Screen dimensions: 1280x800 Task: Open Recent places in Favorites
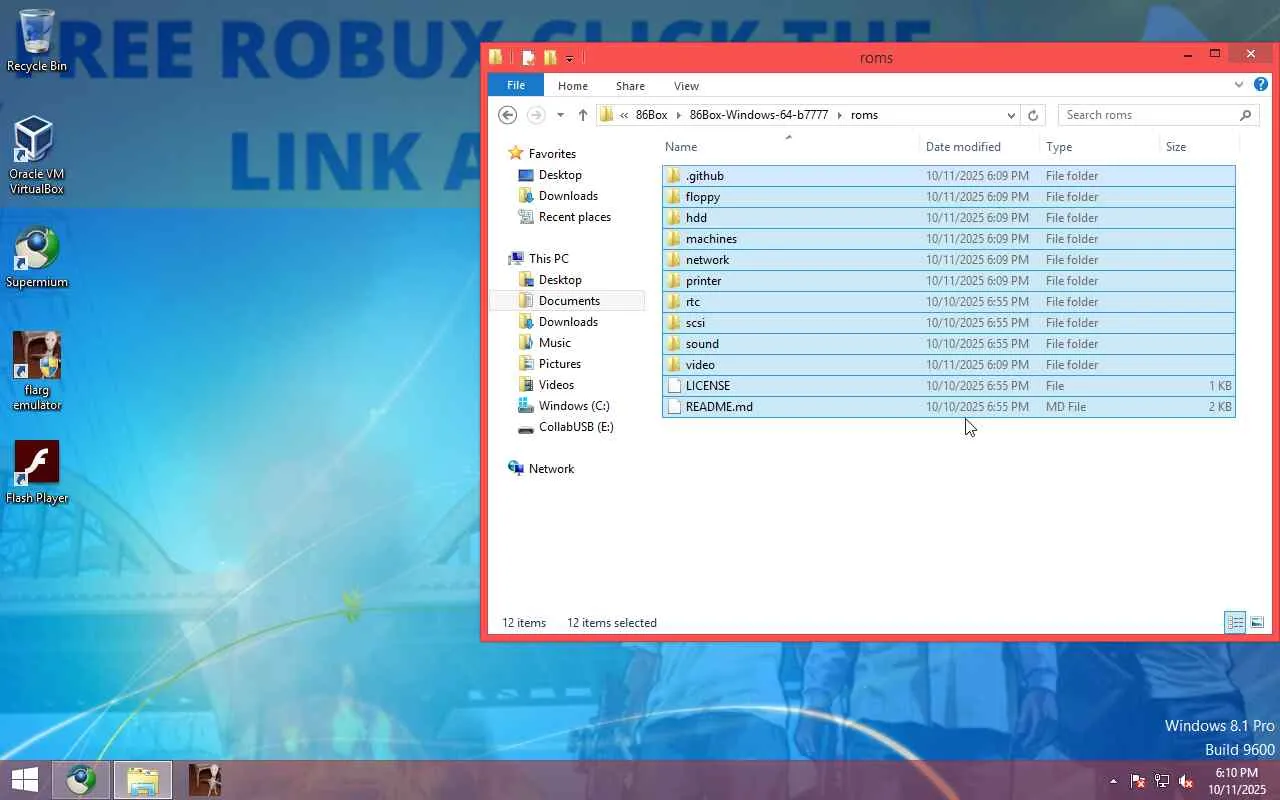pyautogui.click(x=574, y=217)
